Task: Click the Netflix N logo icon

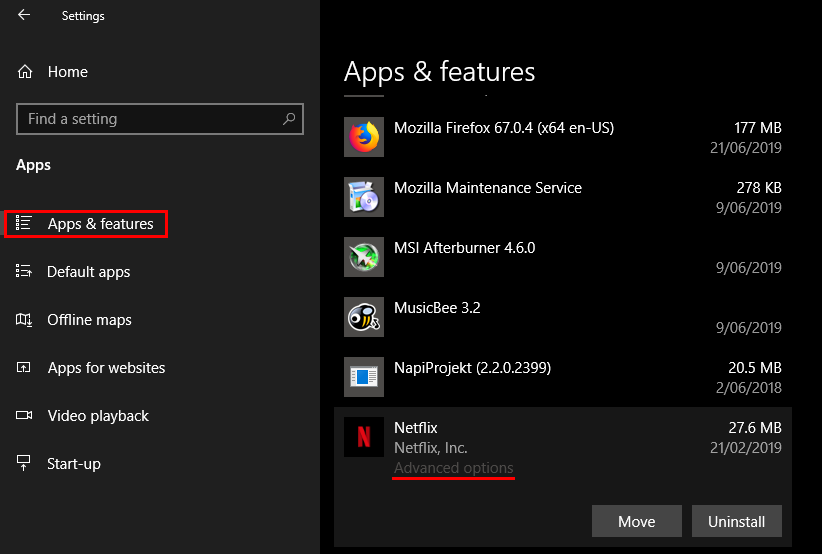Action: click(364, 437)
